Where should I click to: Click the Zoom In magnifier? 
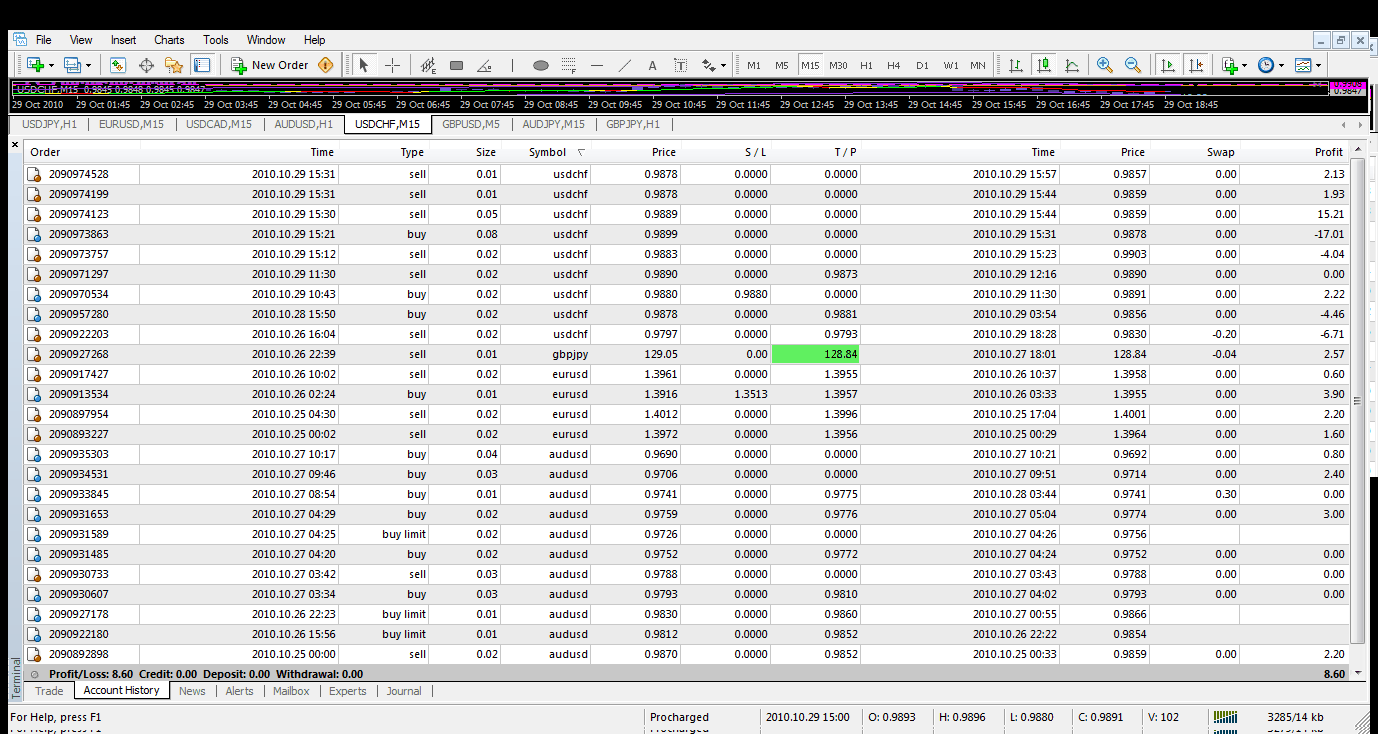point(1104,65)
